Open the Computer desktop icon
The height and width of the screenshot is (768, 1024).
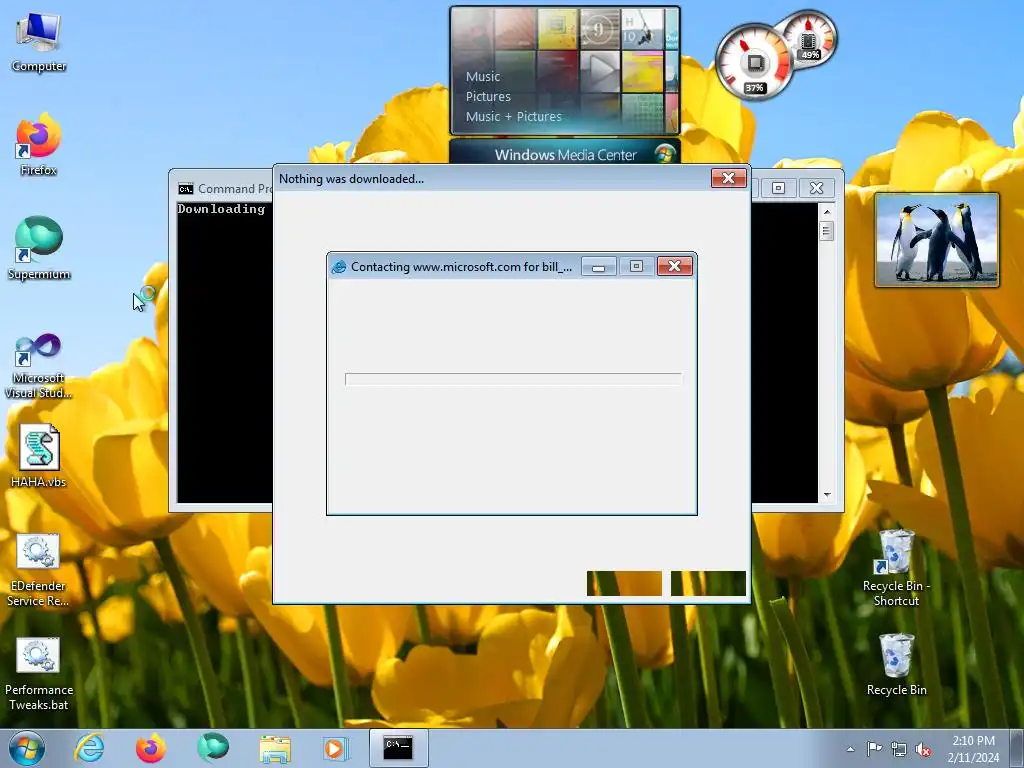(x=39, y=42)
